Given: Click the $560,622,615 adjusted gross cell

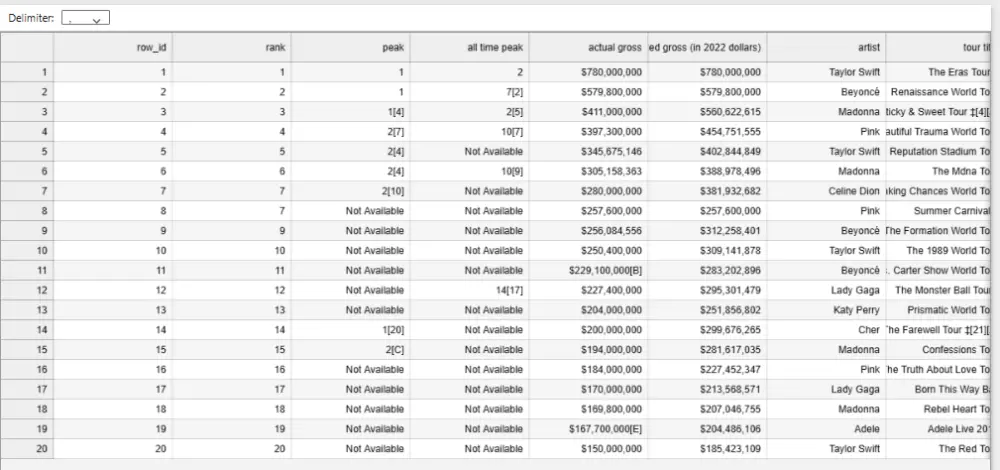Looking at the screenshot, I should pyautogui.click(x=707, y=112).
